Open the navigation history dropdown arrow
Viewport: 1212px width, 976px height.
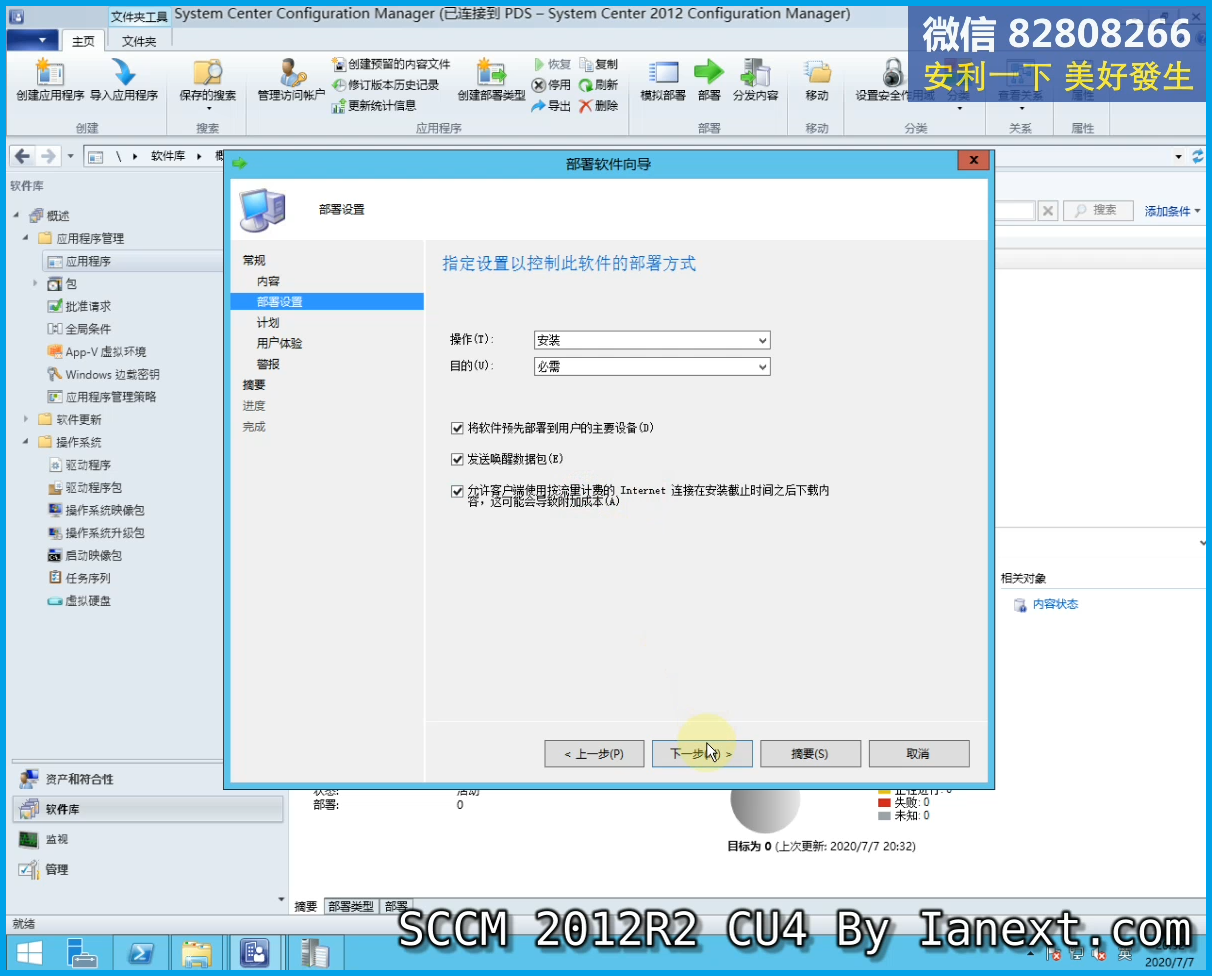click(70, 157)
